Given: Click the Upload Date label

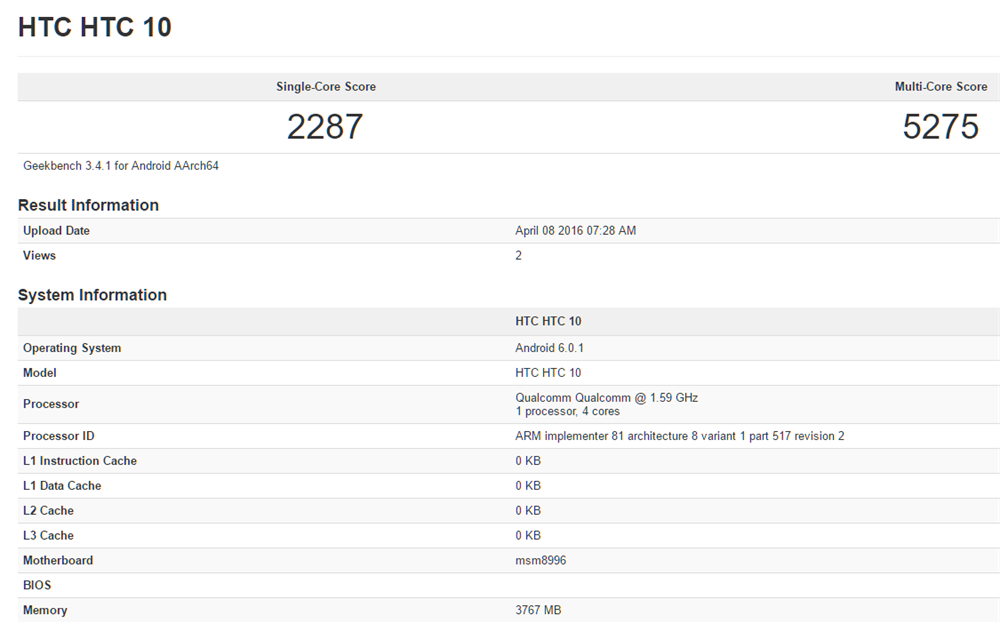Looking at the screenshot, I should (56, 231).
